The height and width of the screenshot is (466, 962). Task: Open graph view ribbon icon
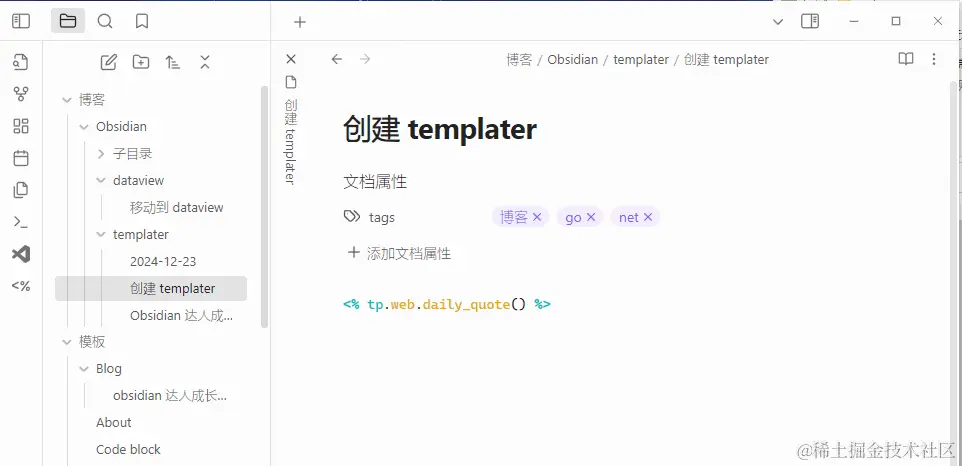pyautogui.click(x=21, y=94)
